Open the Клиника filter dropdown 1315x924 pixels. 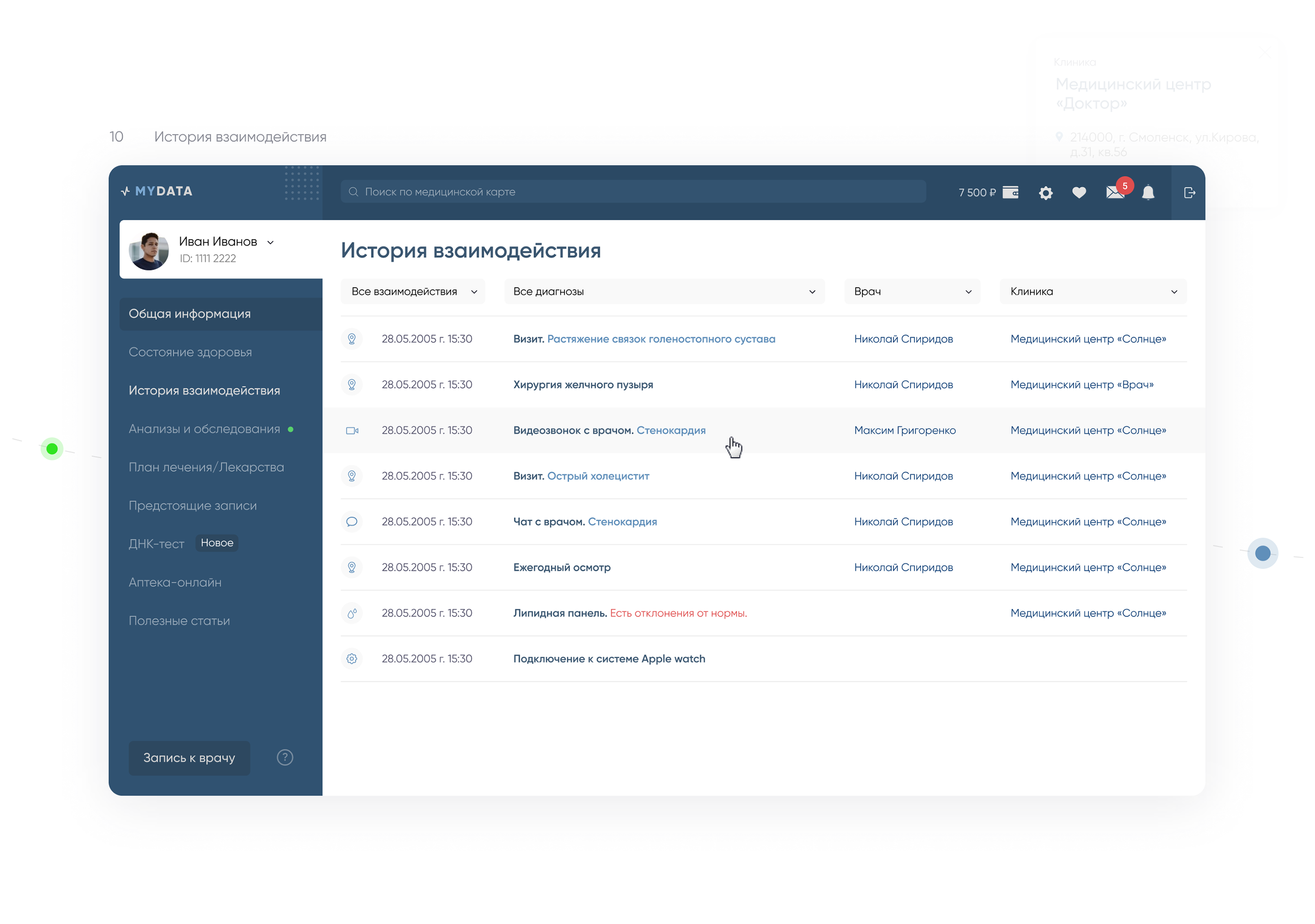[1093, 292]
